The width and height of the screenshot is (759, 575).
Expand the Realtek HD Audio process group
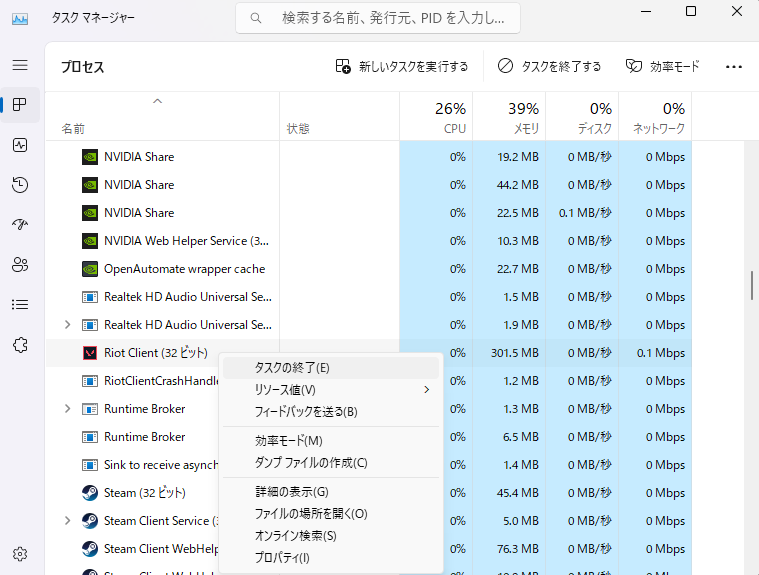67,325
